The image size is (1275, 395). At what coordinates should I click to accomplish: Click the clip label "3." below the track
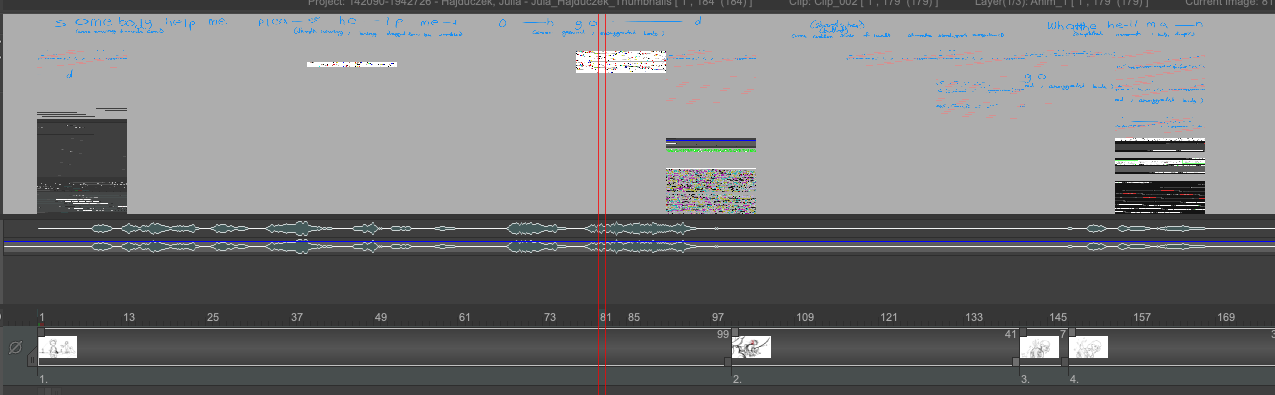point(1025,380)
